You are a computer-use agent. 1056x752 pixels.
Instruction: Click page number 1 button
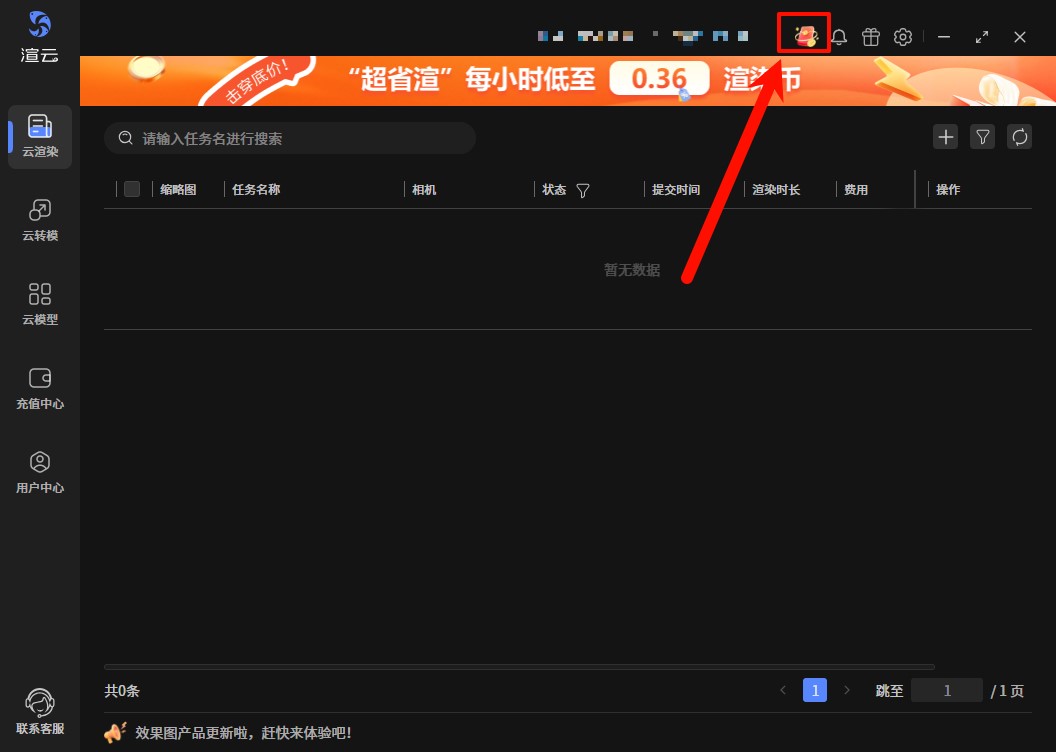point(815,690)
